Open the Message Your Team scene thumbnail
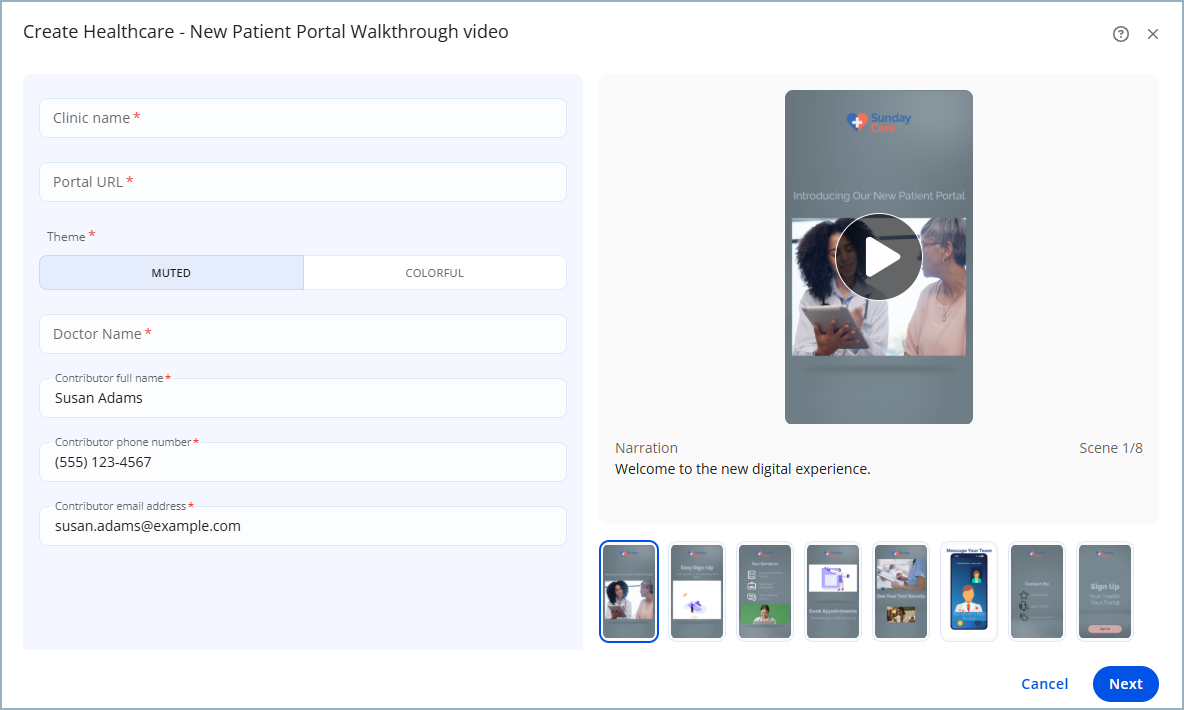This screenshot has width=1184, height=710. coord(969,591)
